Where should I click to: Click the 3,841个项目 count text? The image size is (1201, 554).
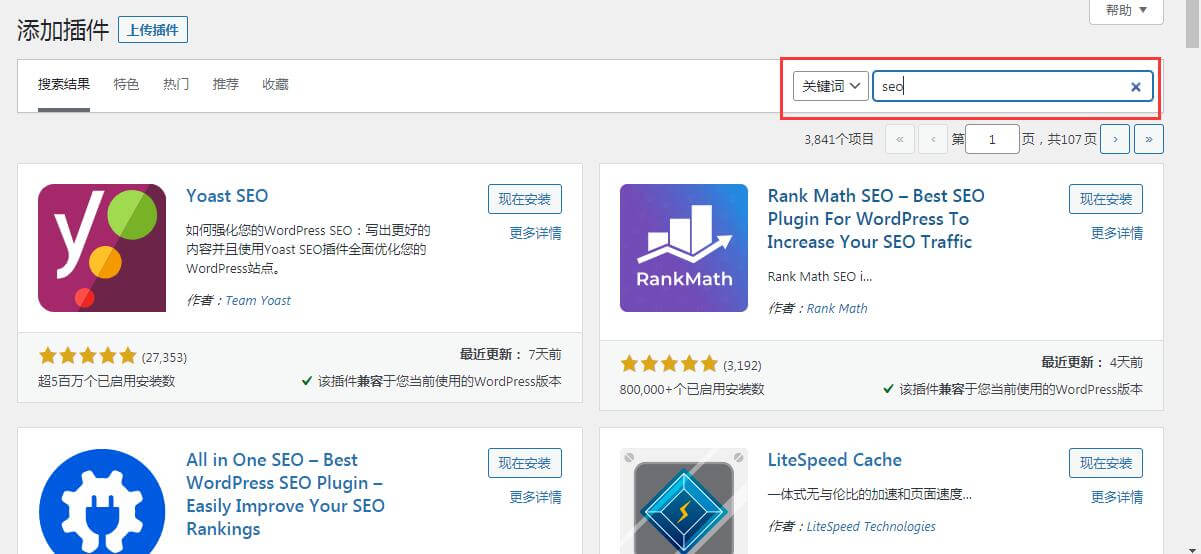click(839, 139)
